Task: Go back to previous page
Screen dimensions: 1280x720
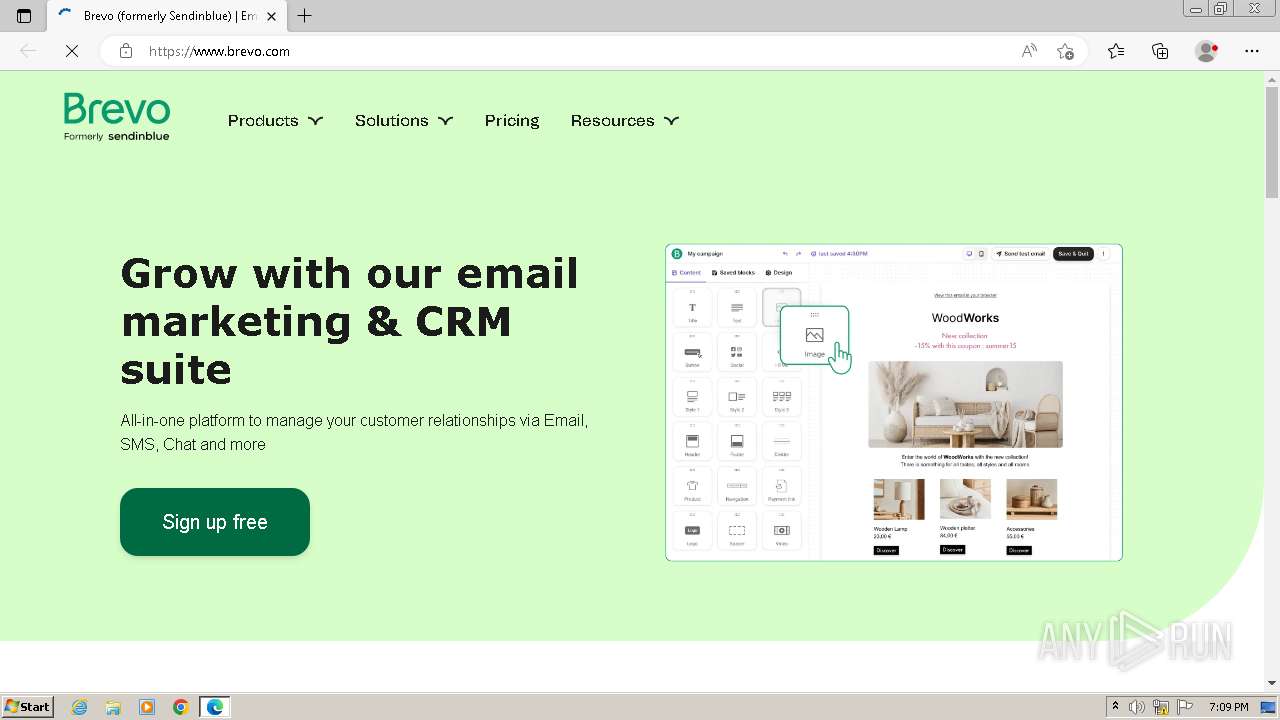Action: 28,51
